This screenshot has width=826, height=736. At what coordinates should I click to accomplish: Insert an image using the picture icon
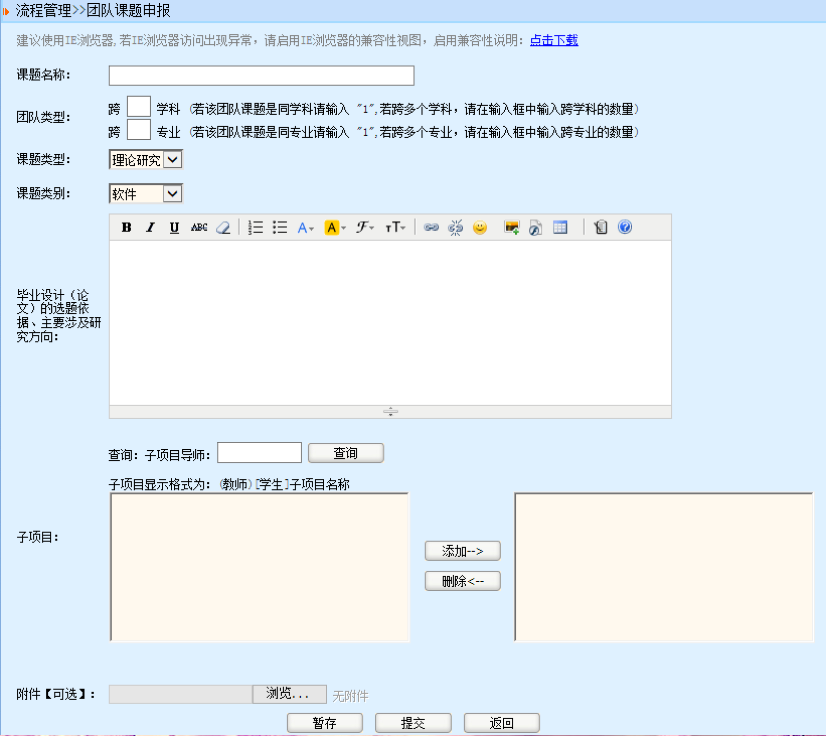[512, 227]
